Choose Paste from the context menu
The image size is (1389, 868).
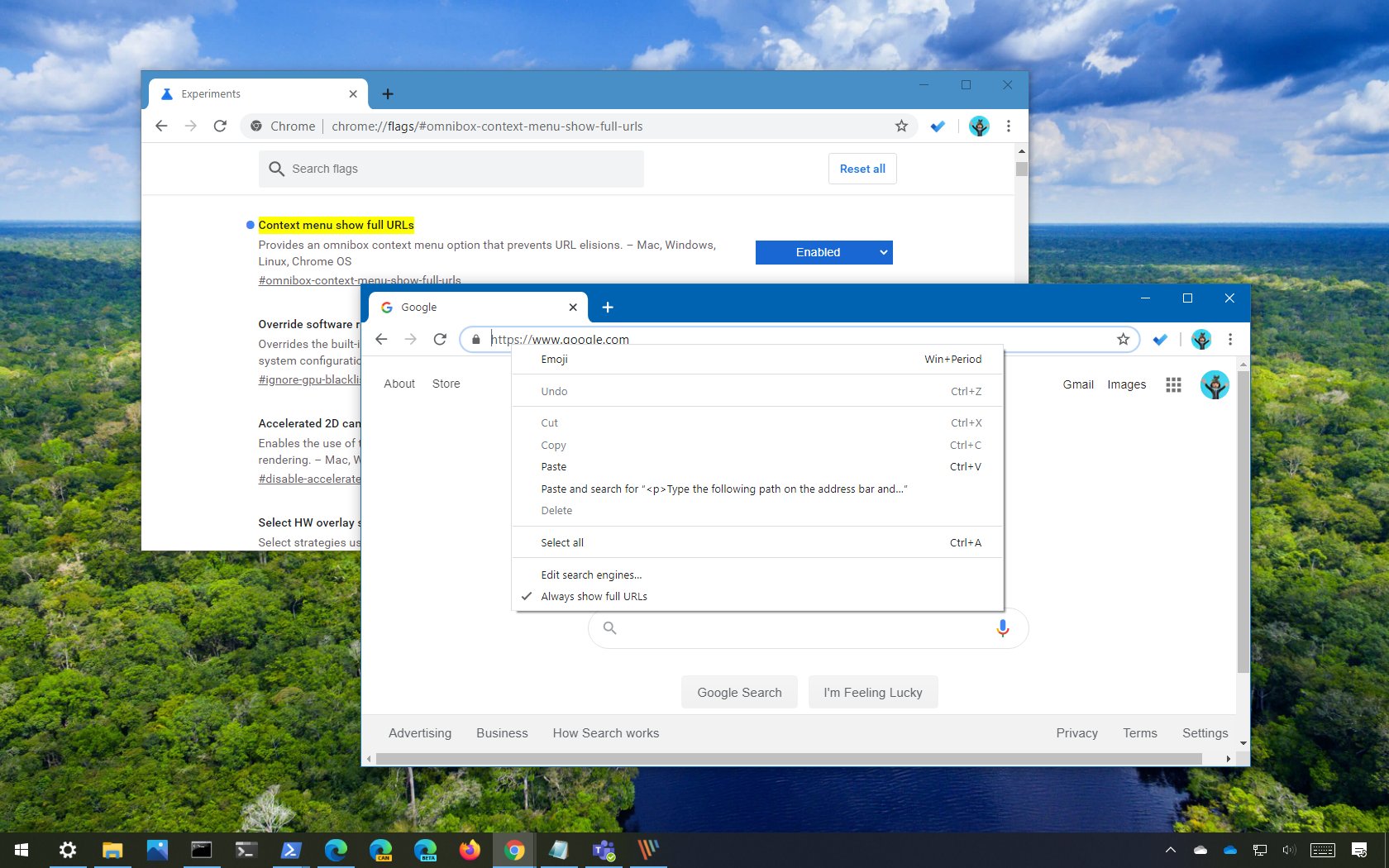[x=758, y=466]
